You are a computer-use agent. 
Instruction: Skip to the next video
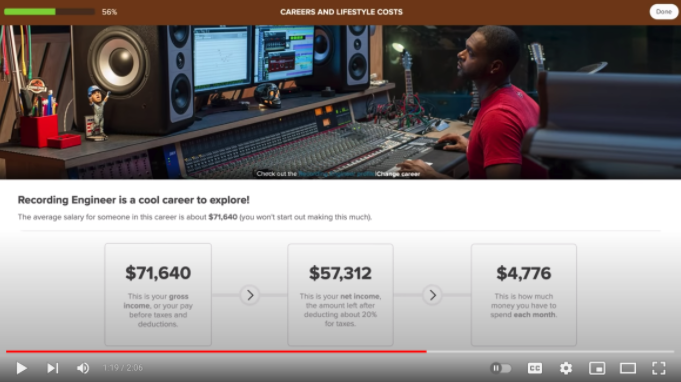coord(53,368)
